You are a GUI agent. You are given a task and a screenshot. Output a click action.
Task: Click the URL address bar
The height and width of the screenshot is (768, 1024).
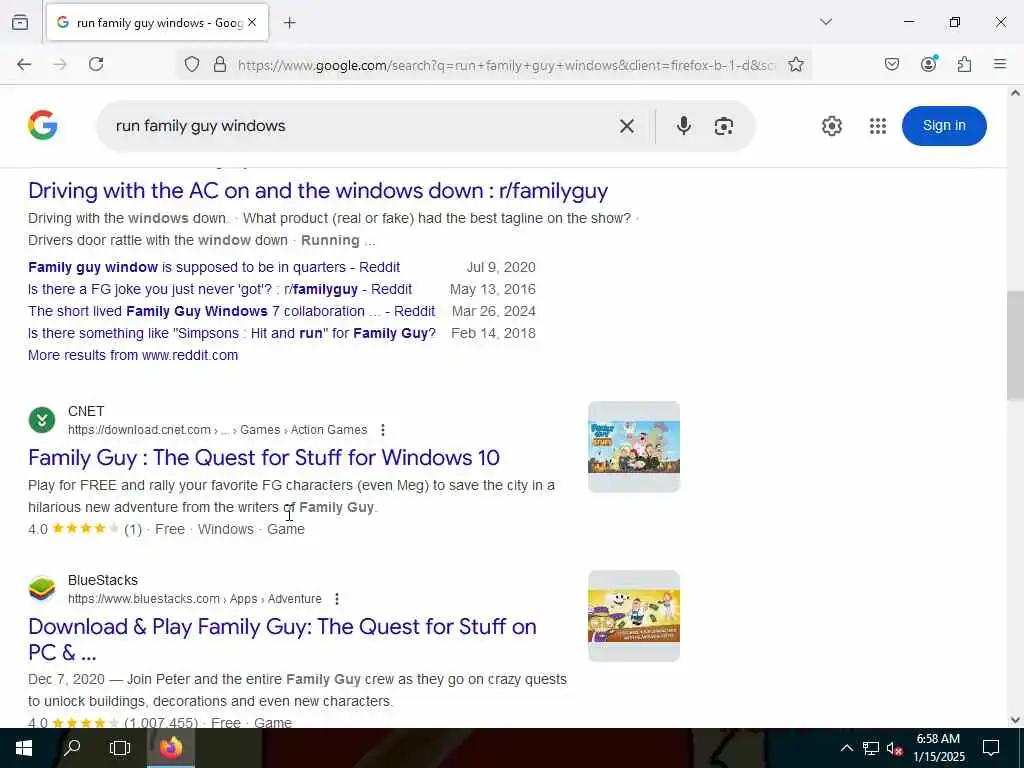tap(506, 65)
